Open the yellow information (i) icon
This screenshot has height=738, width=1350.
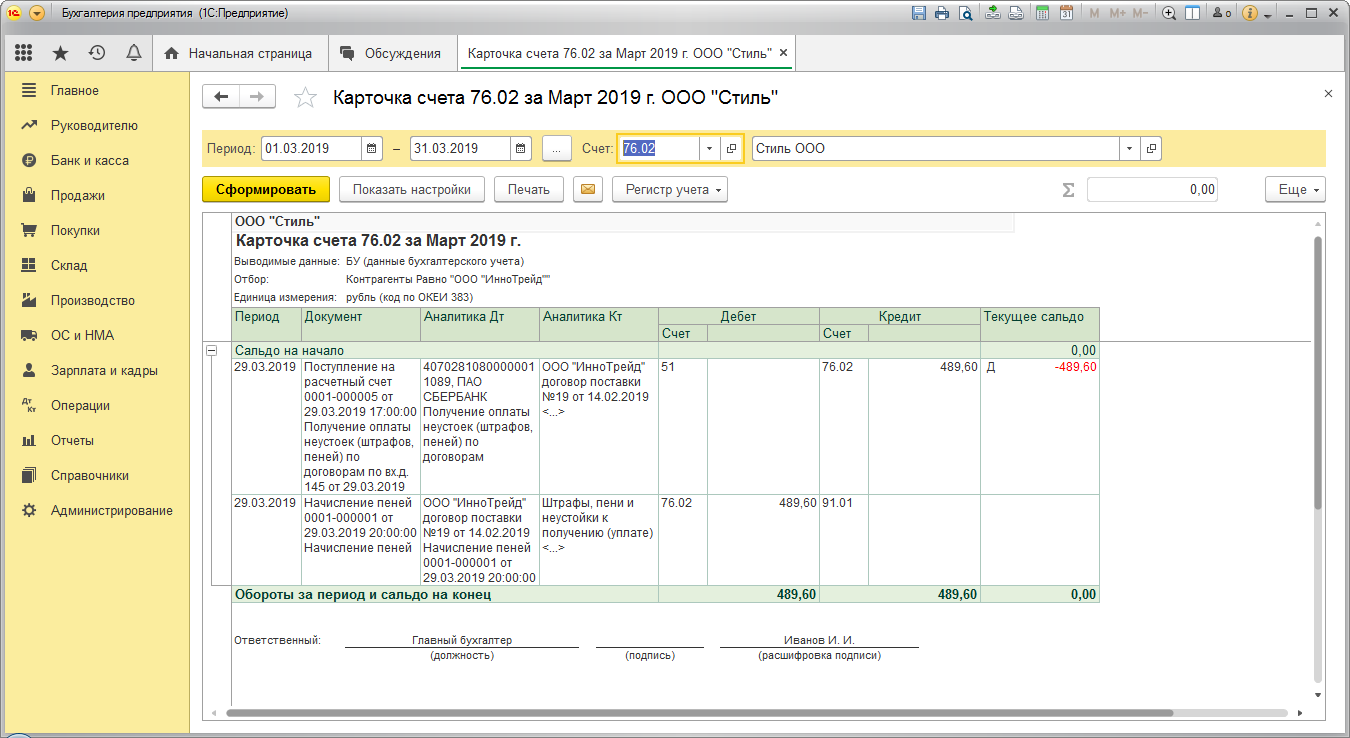[1249, 13]
